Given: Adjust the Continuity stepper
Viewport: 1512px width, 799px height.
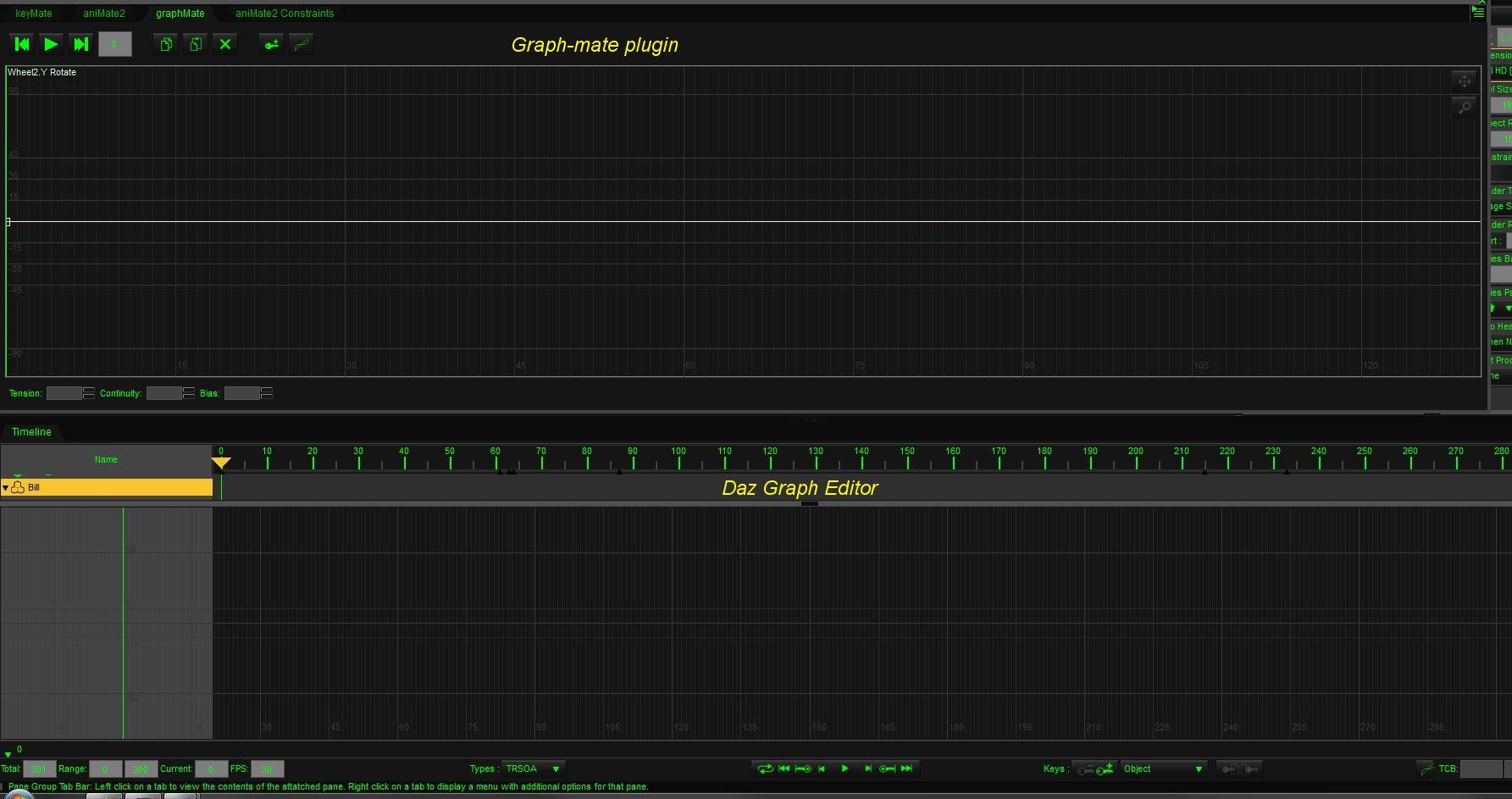Looking at the screenshot, I should coord(188,393).
